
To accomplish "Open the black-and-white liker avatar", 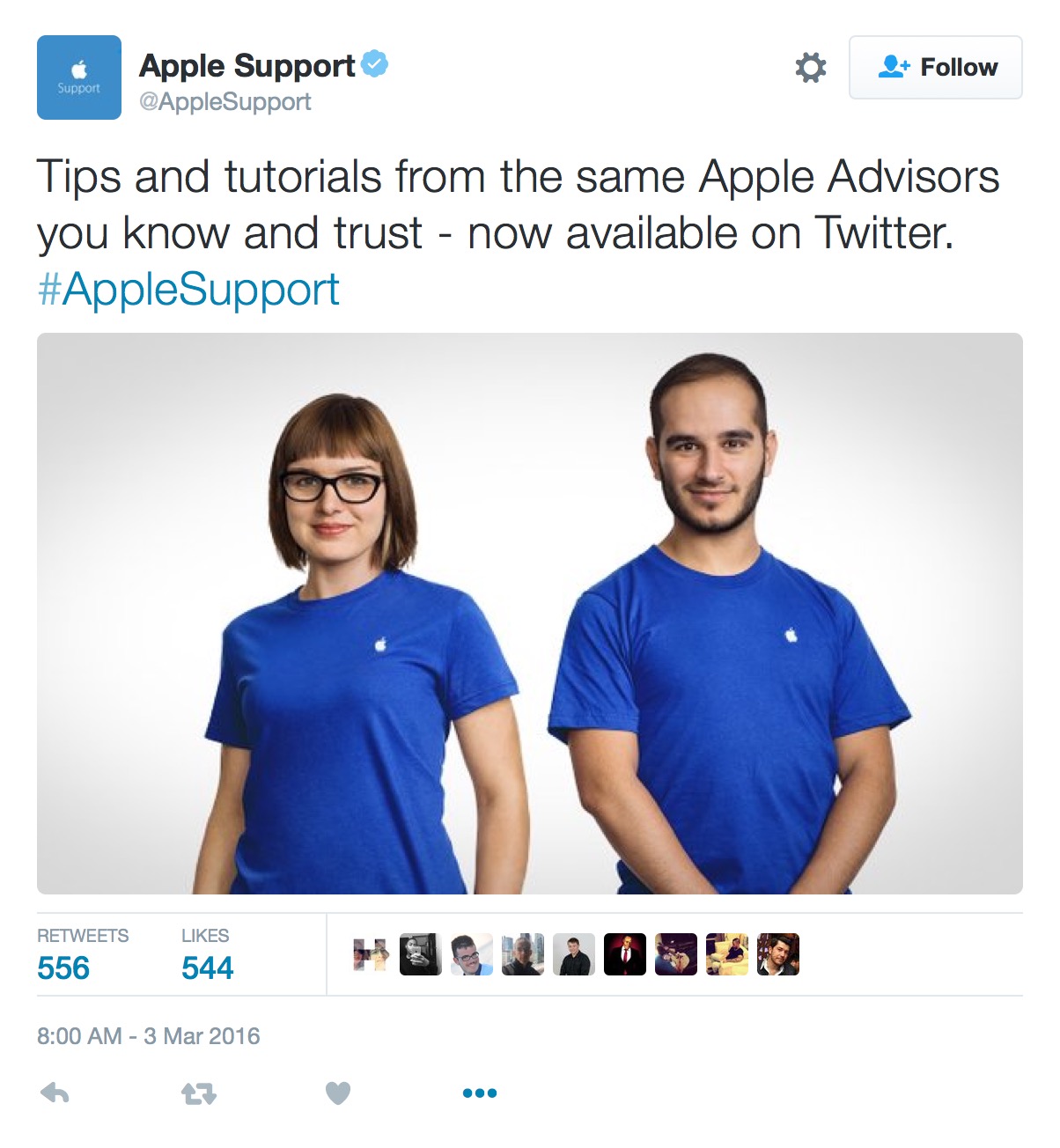I will coord(421,954).
